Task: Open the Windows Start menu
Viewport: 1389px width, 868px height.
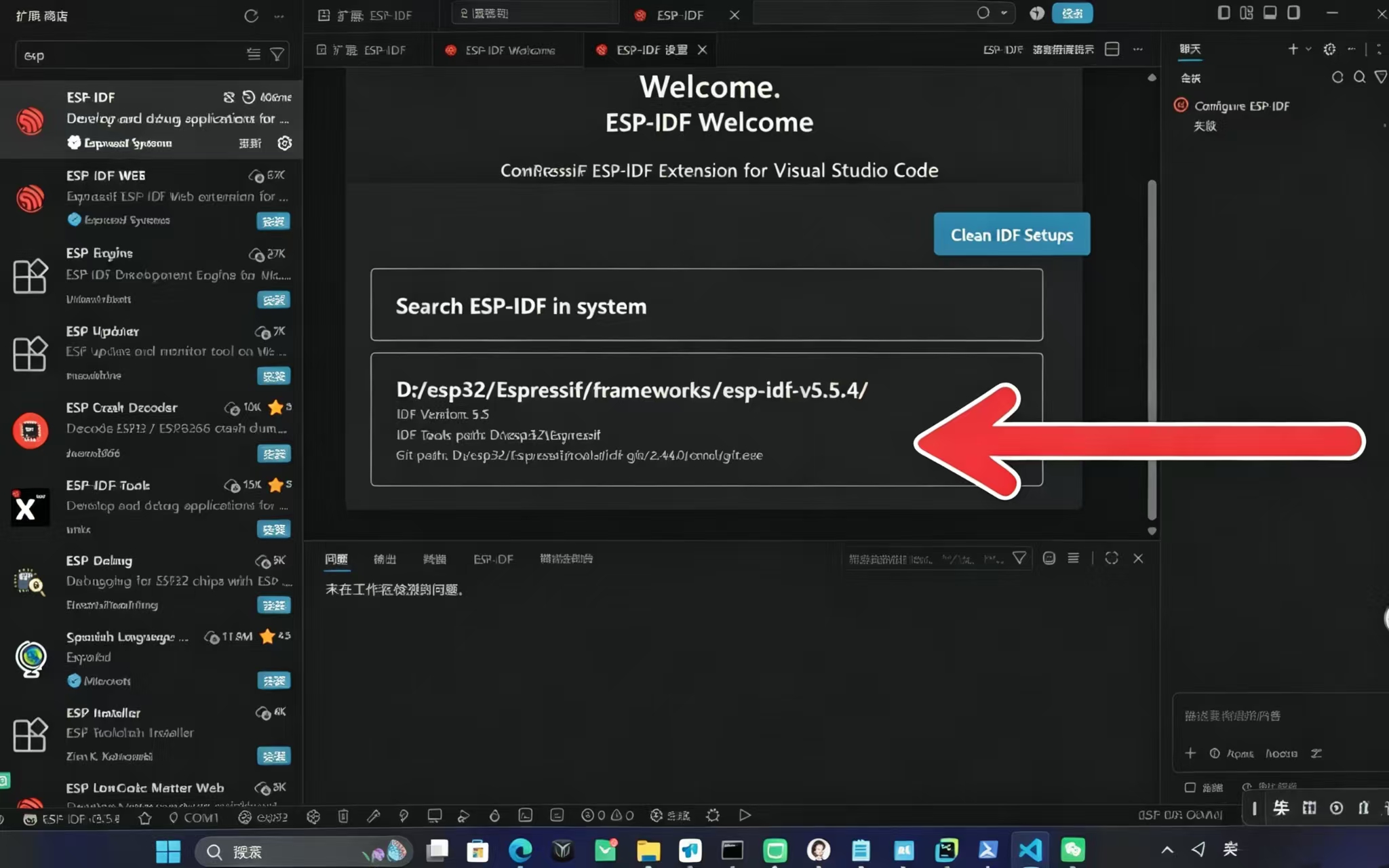Action: pyautogui.click(x=168, y=851)
